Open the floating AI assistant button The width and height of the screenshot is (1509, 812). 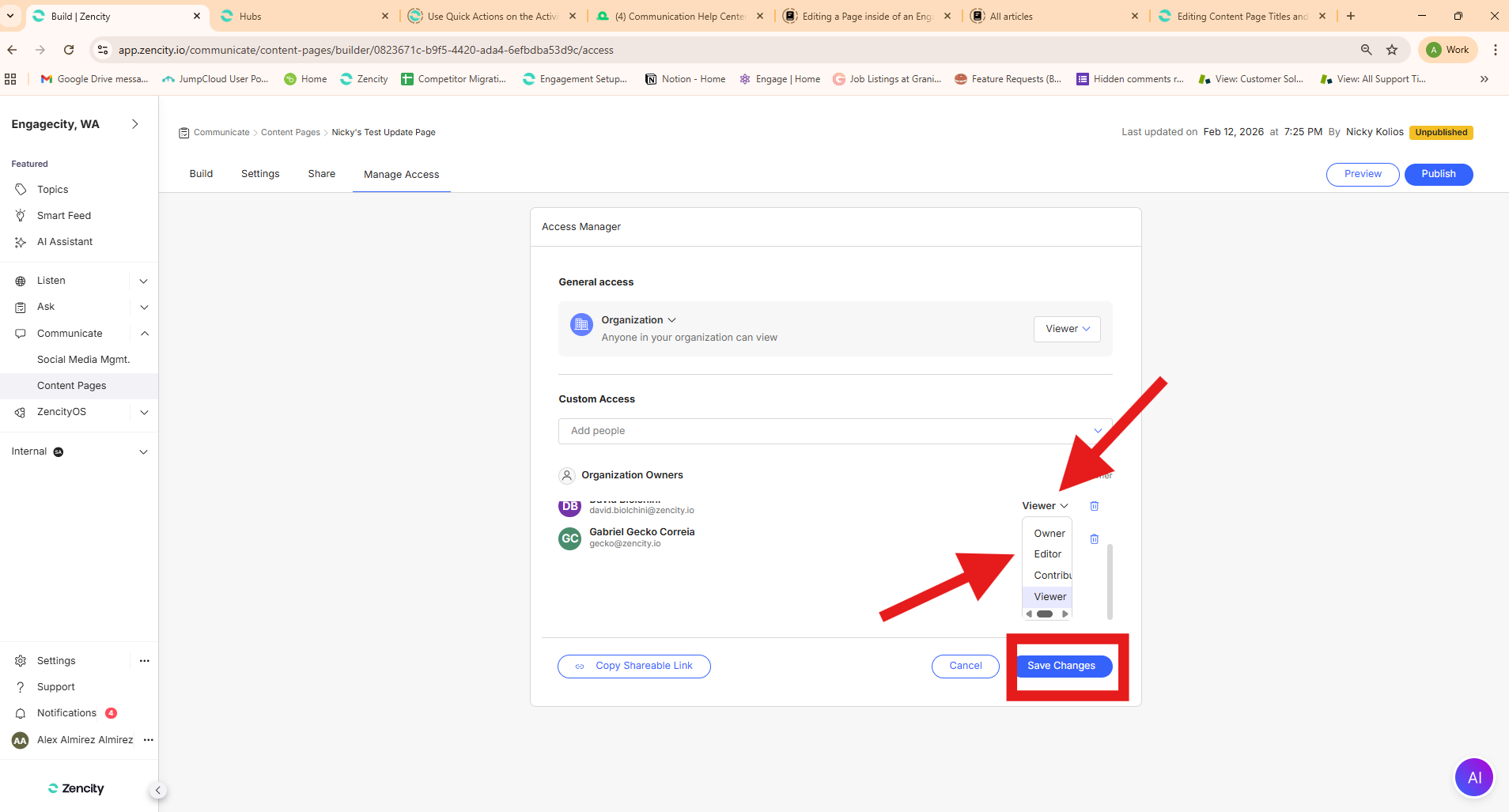click(1473, 777)
